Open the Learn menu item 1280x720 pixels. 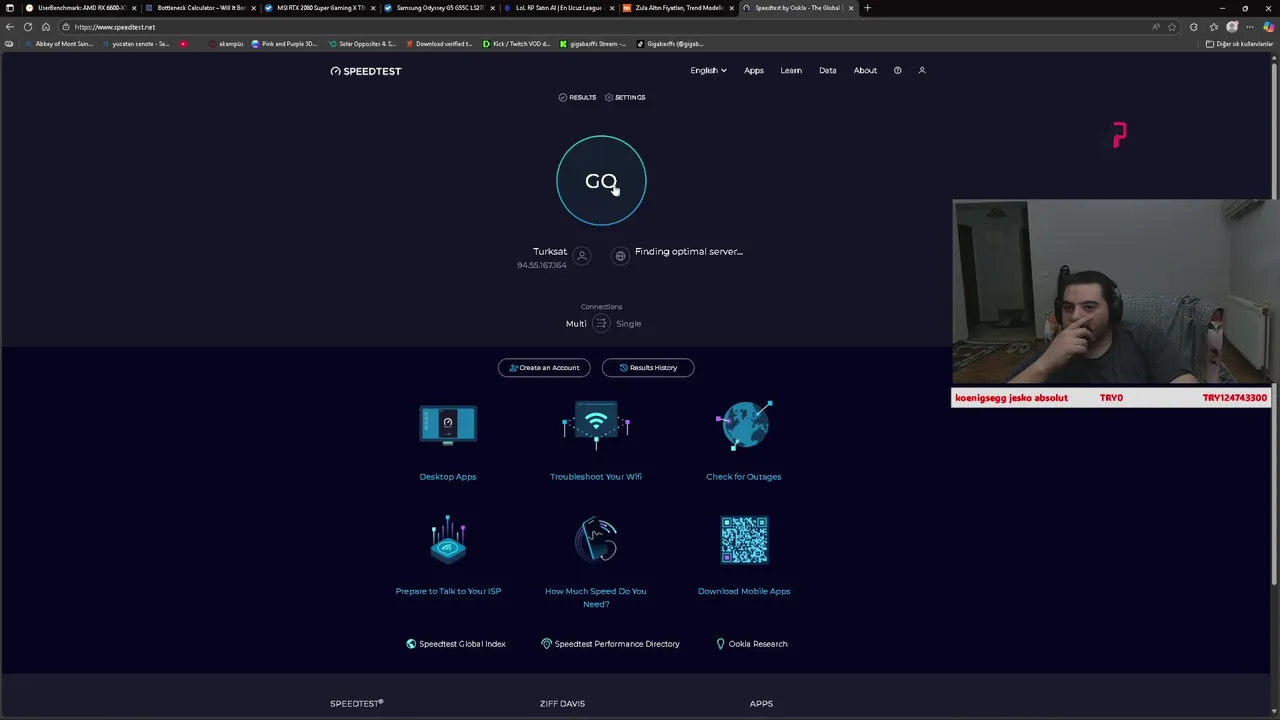(791, 71)
